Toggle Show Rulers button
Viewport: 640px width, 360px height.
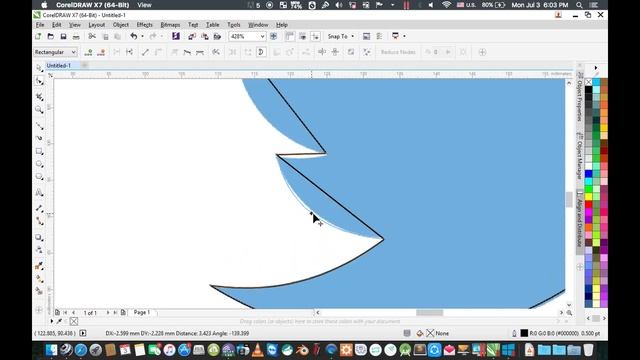(x=290, y=36)
